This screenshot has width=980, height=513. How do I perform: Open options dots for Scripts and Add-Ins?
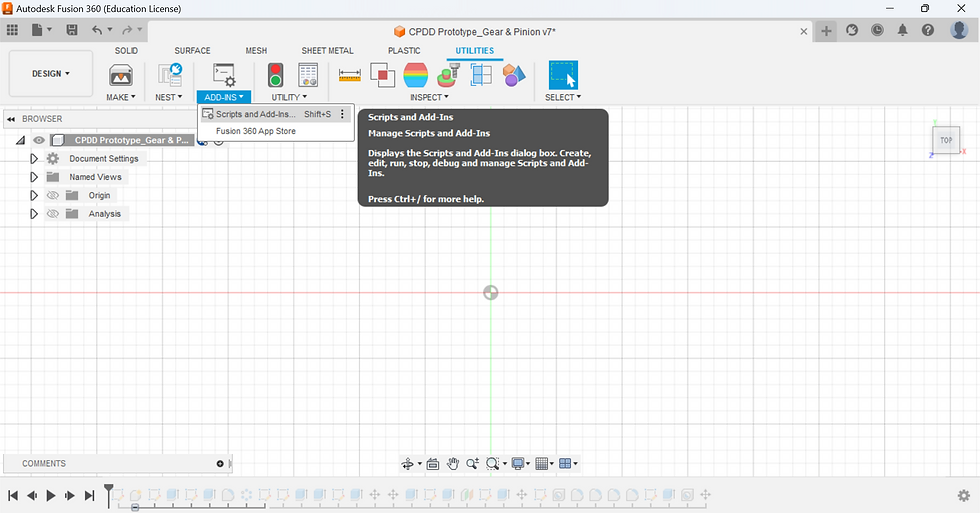342,114
